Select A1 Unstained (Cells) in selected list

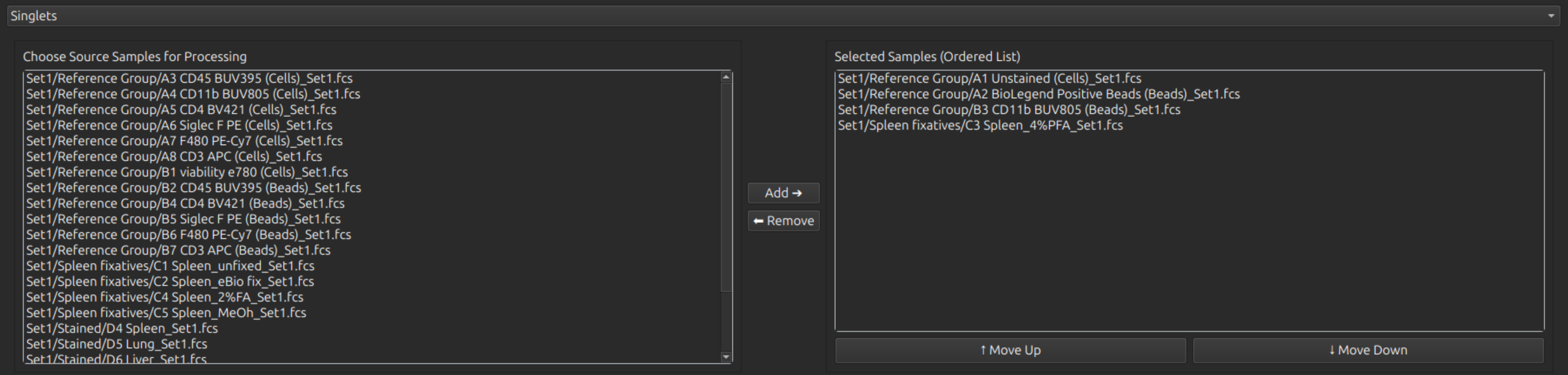(x=1189, y=79)
